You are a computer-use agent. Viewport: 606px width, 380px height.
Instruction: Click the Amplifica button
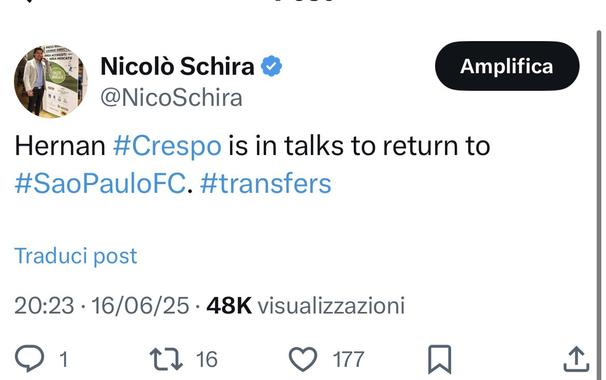pos(507,66)
